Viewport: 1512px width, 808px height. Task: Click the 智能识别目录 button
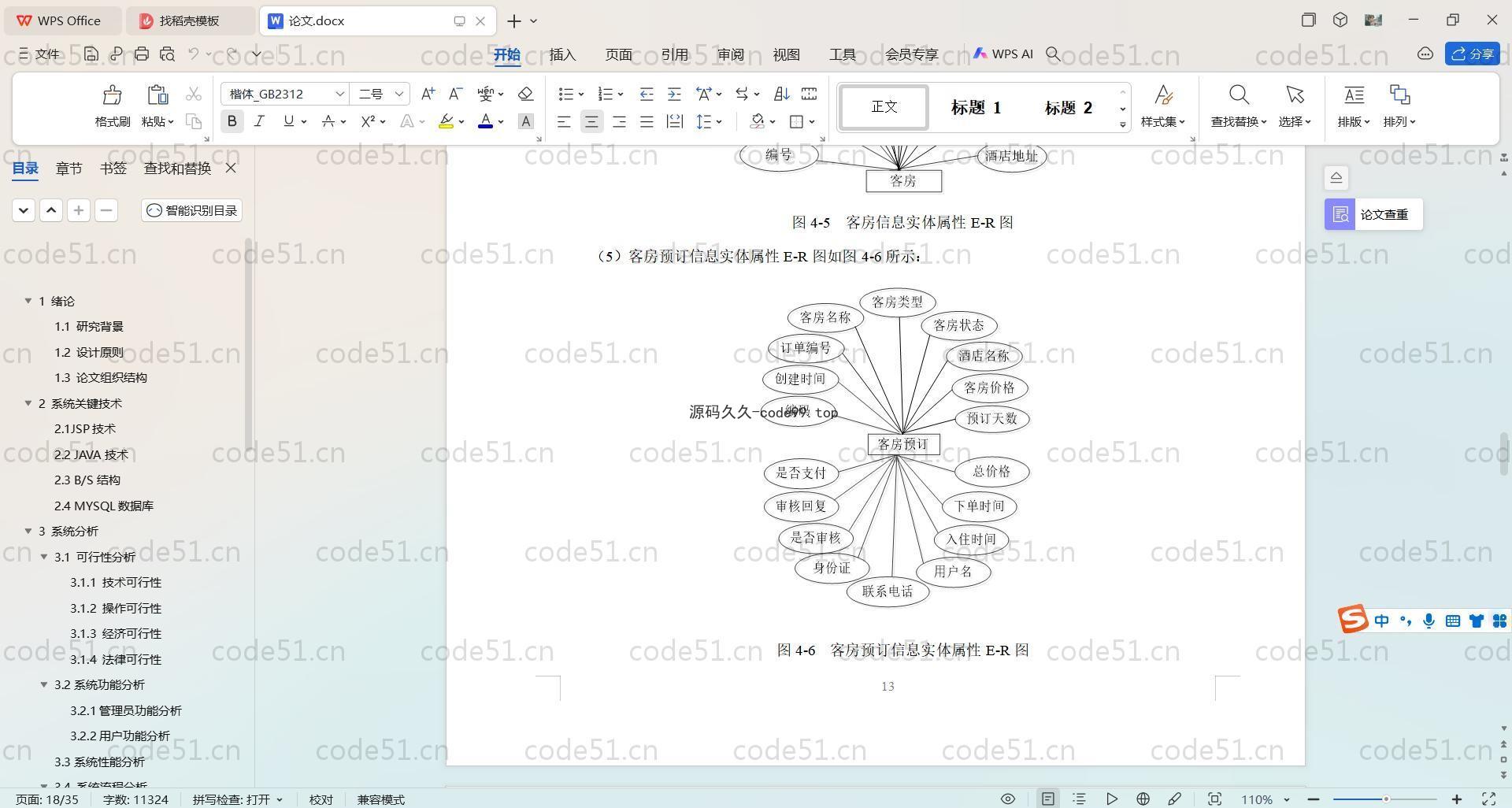(192, 210)
